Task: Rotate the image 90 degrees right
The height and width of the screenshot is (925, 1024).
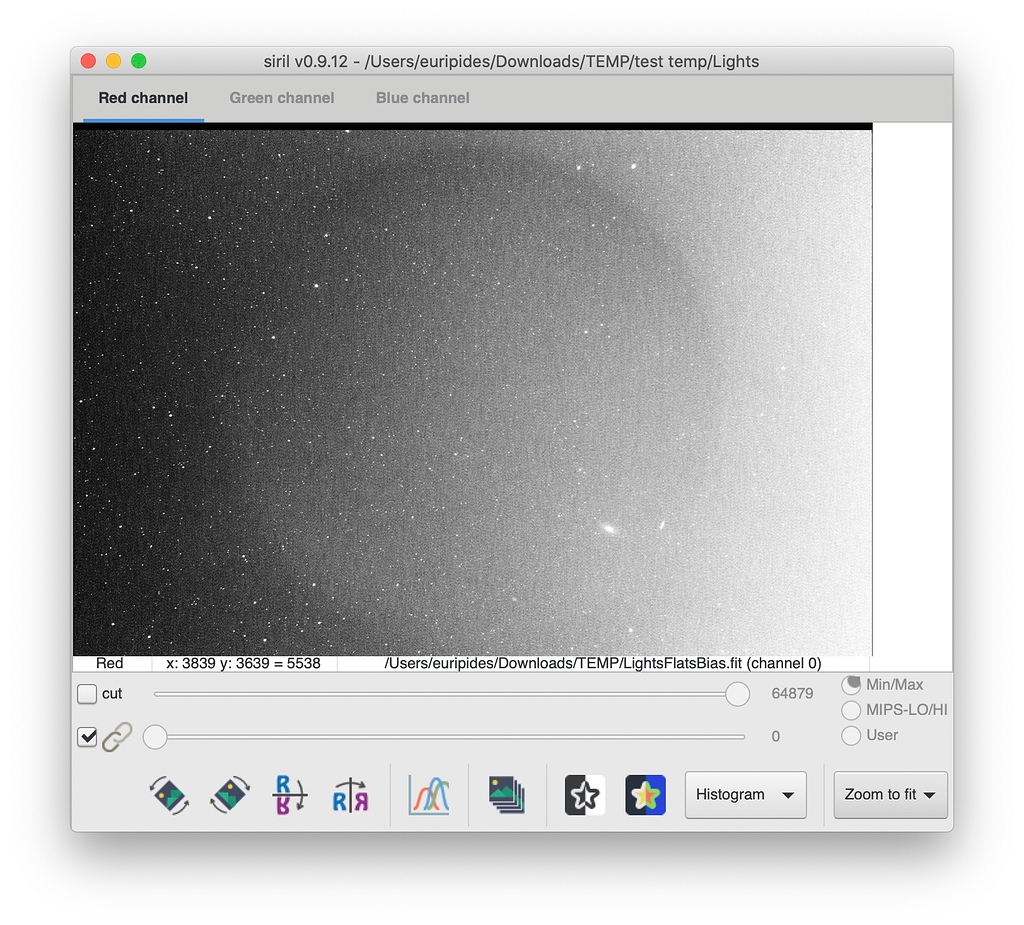Action: (x=229, y=795)
